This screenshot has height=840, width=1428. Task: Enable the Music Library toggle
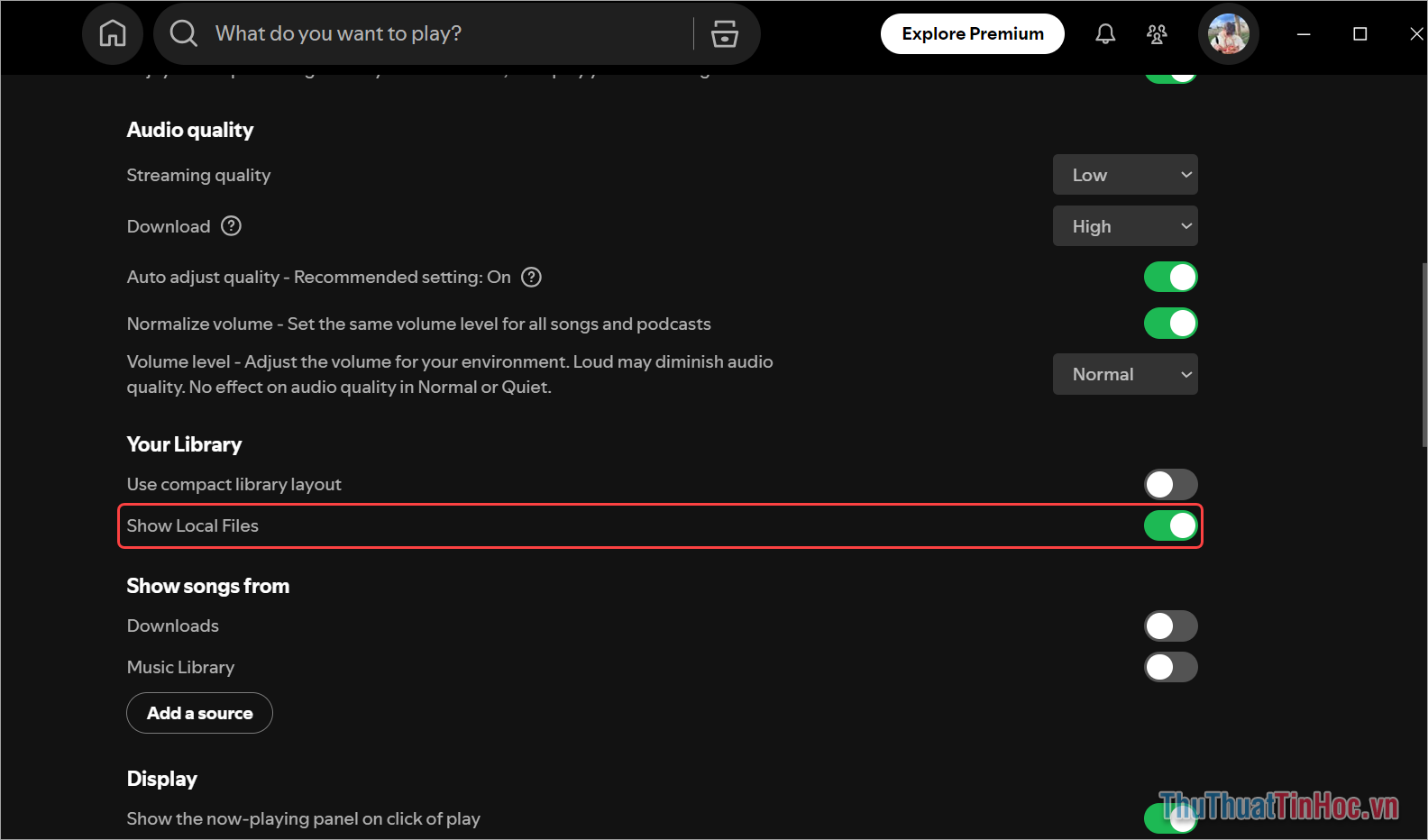click(1170, 667)
